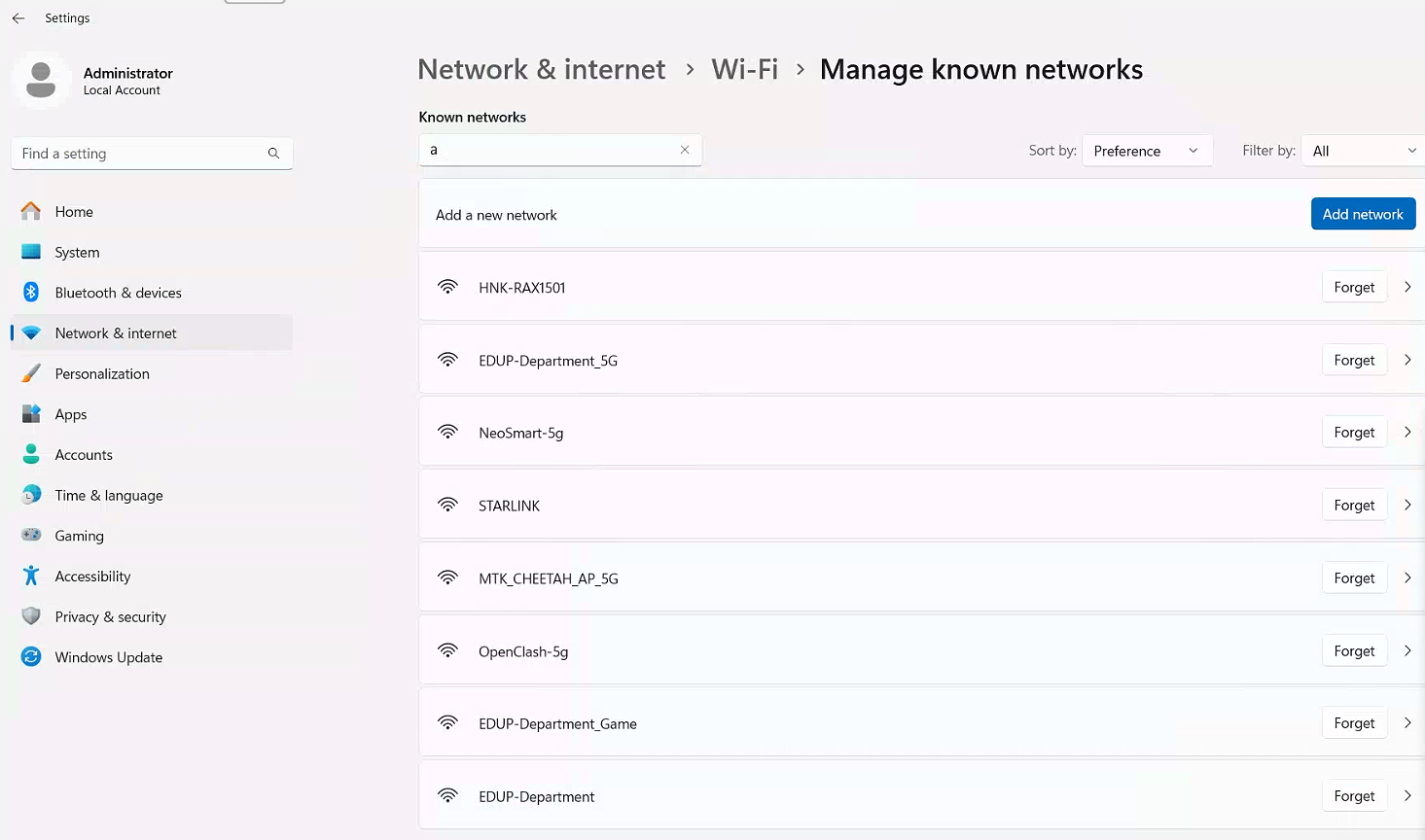Navigate to Wi-Fi in the breadcrumb

pos(744,70)
